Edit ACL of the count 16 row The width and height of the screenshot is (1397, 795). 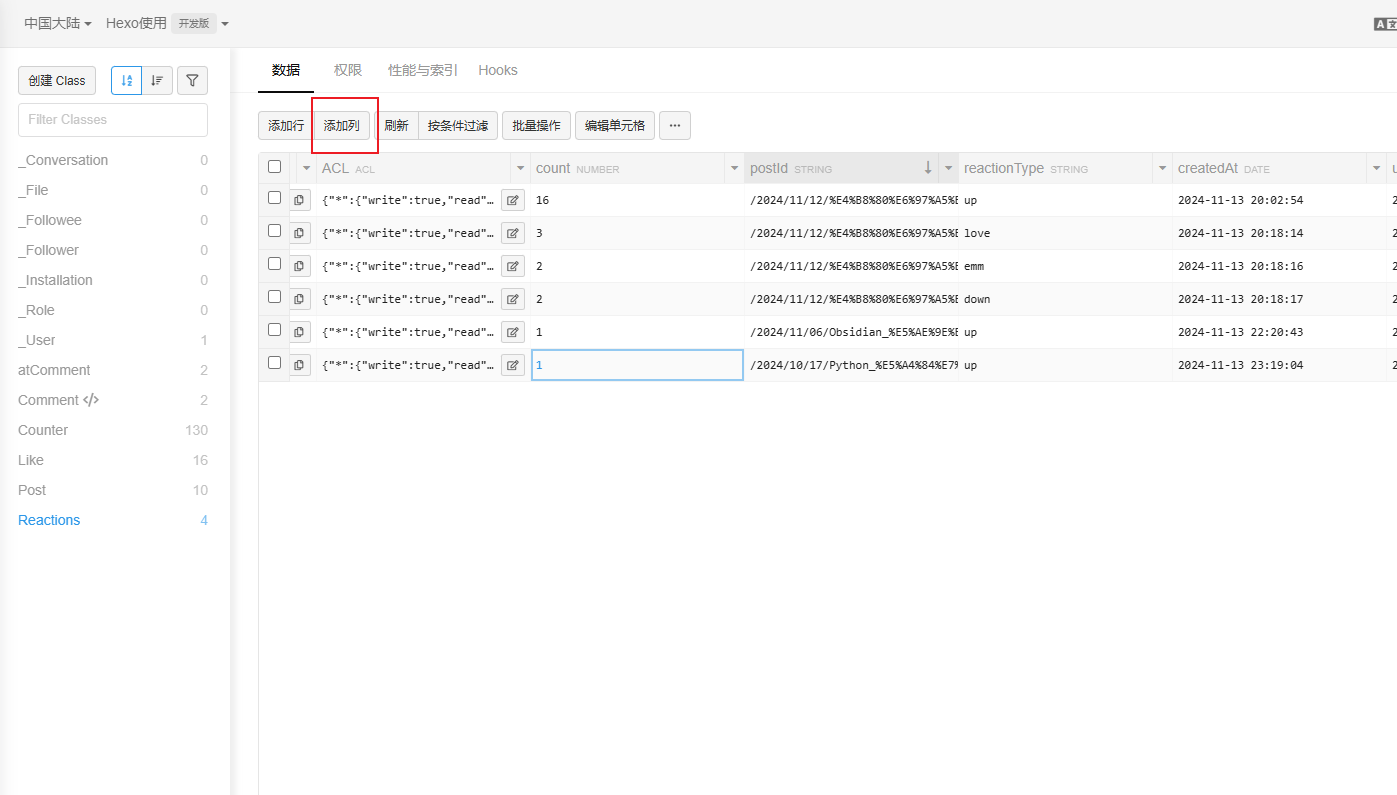[x=513, y=200]
